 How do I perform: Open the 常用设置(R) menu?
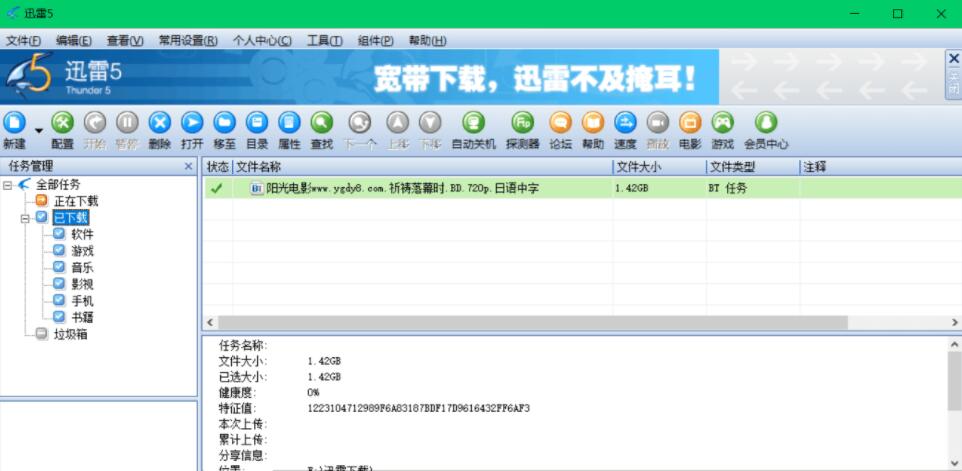188,41
